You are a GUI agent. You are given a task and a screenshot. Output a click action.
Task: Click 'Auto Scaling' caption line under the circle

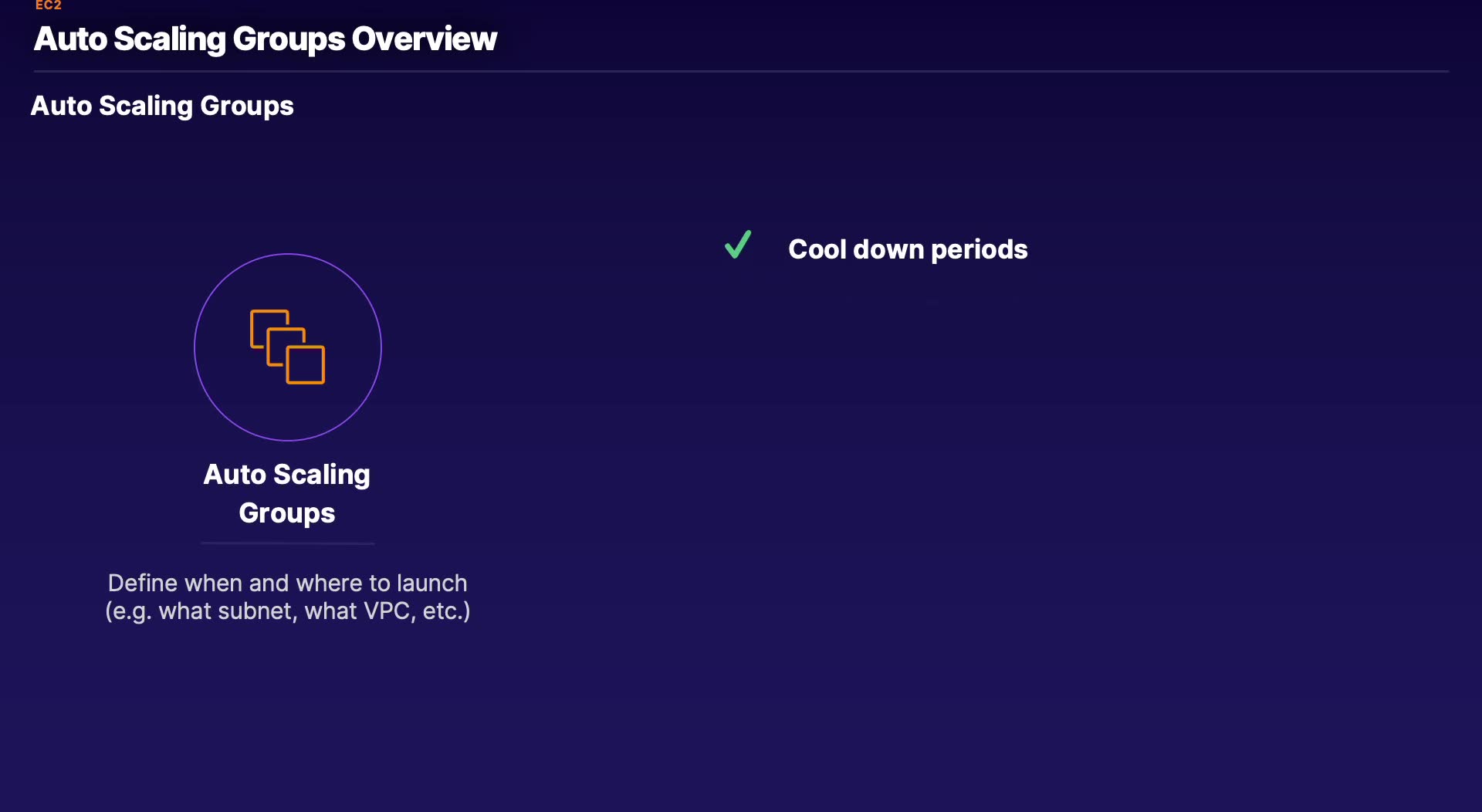pos(286,474)
